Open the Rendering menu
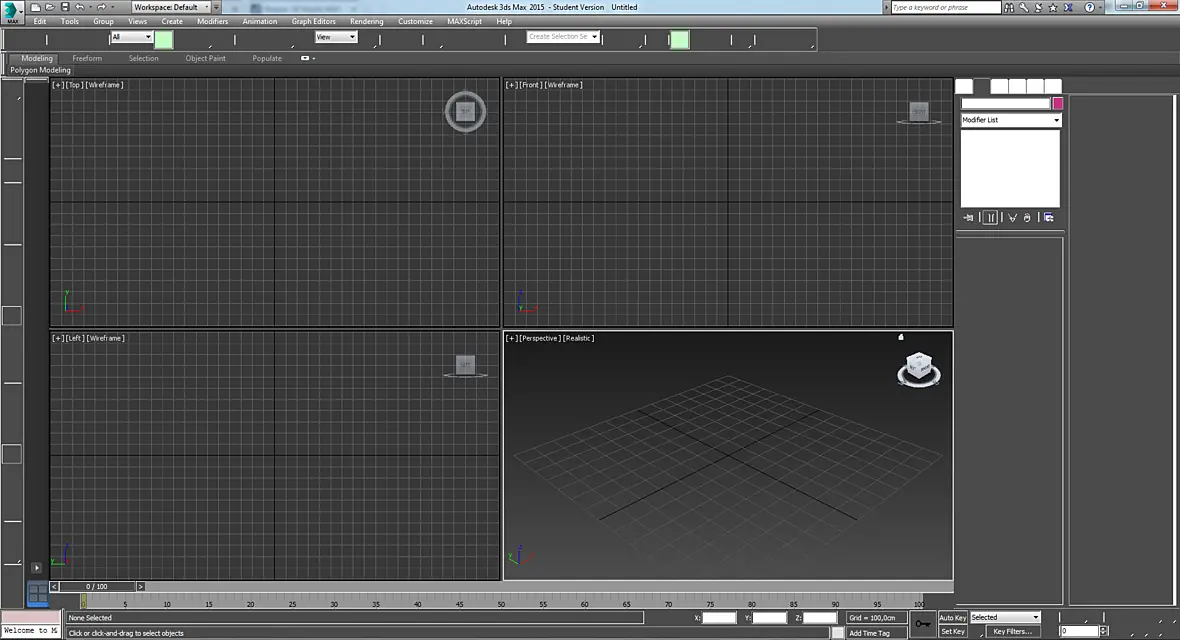1180x640 pixels. coord(366,21)
